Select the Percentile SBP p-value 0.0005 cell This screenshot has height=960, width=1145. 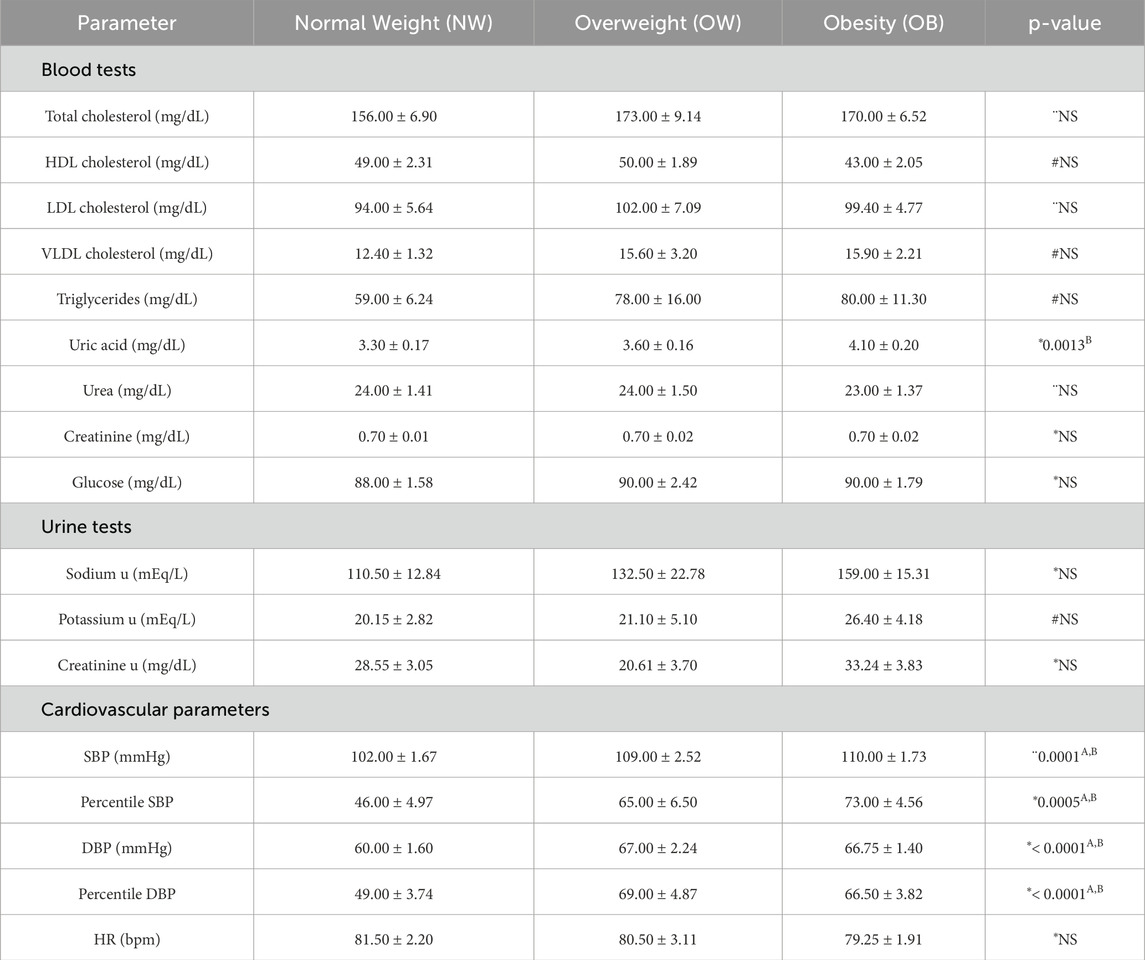pyautogui.click(x=1064, y=802)
